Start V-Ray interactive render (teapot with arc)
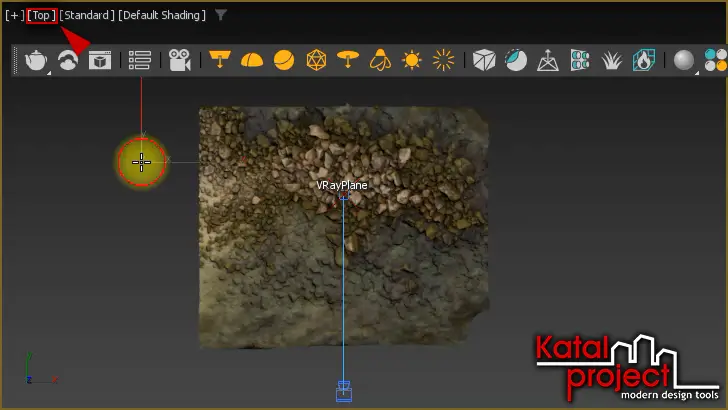 68,60
